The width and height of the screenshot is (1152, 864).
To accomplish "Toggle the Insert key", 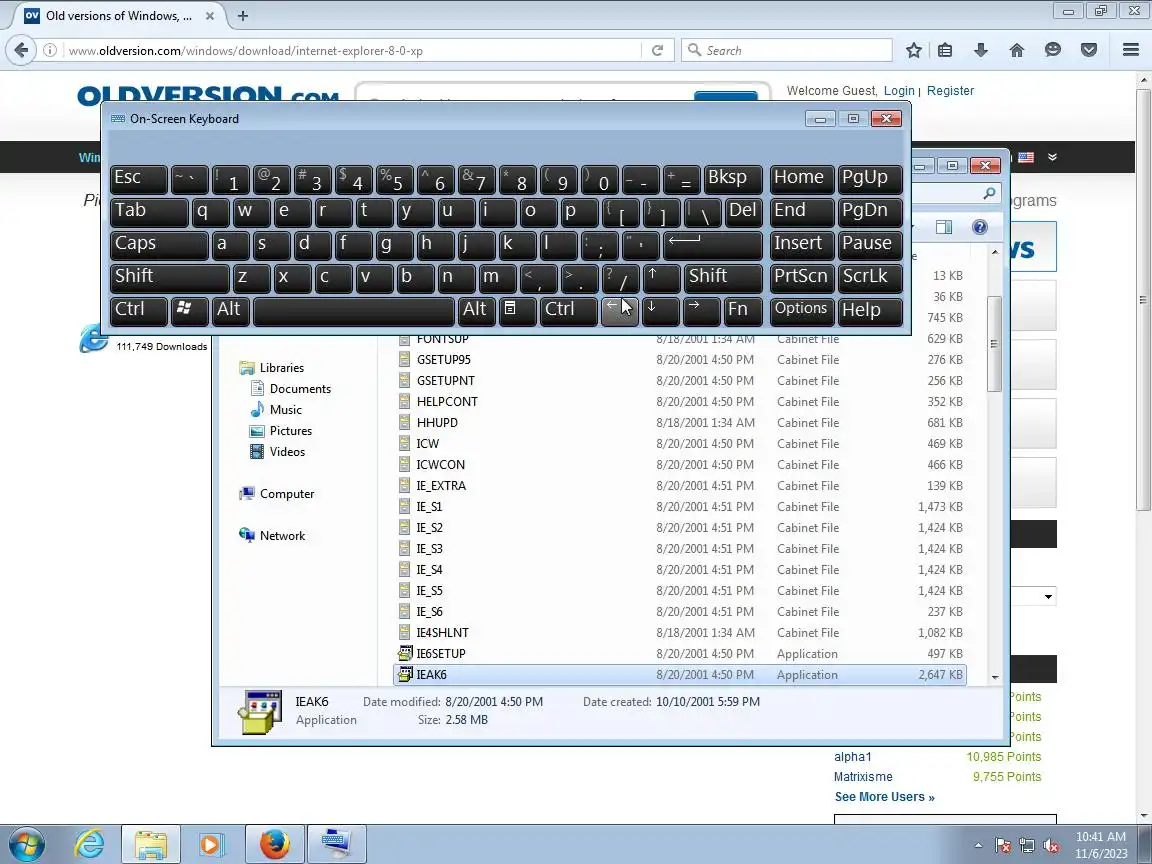I will [802, 245].
